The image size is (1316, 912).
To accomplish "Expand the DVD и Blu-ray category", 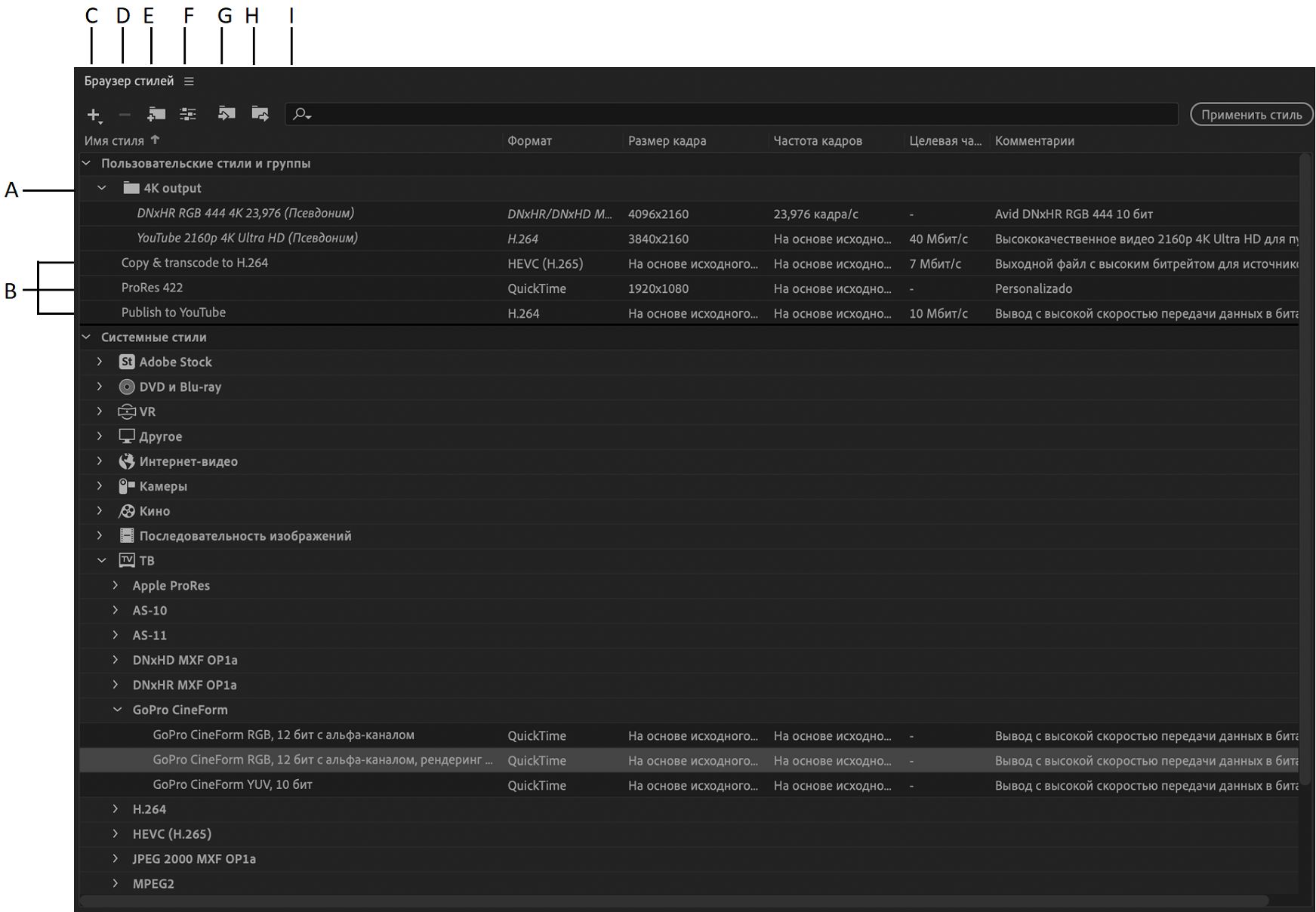I will (100, 387).
